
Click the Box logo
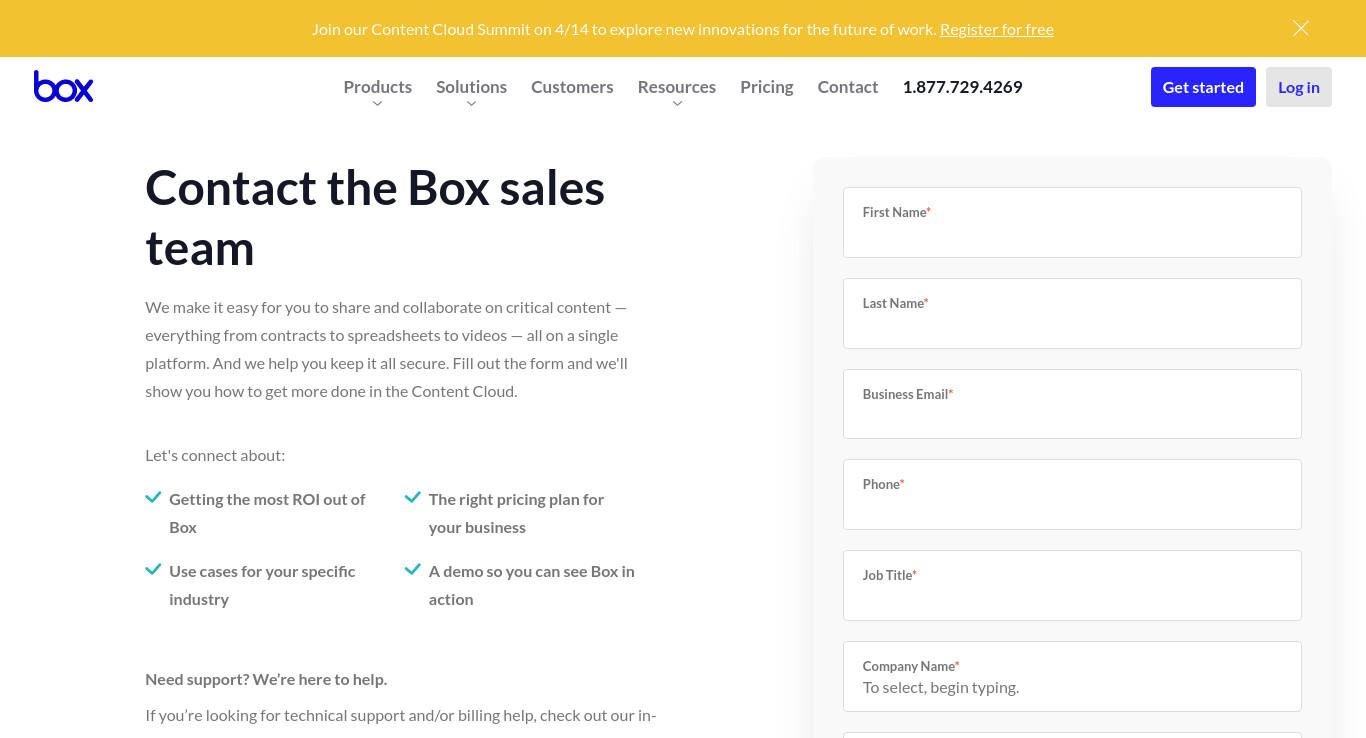pyautogui.click(x=63, y=87)
